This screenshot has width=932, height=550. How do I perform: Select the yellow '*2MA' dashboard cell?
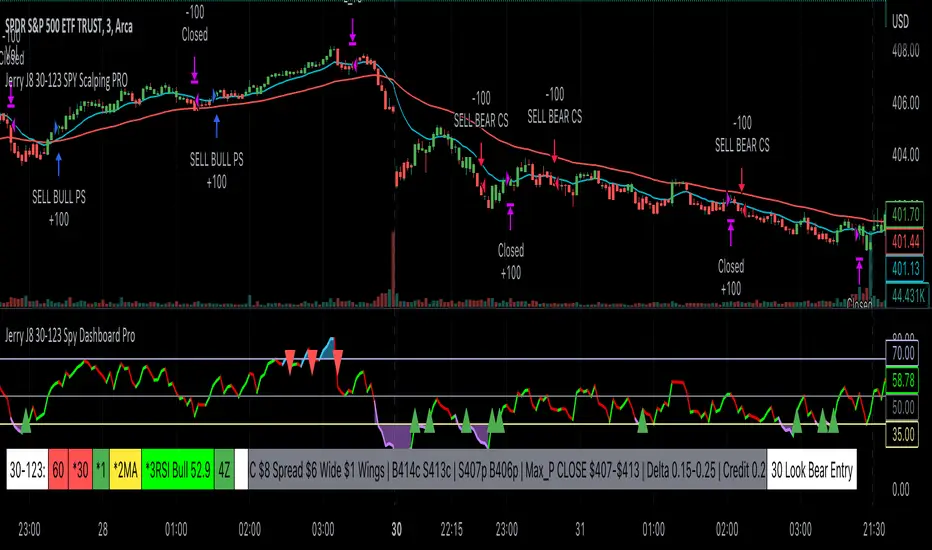coord(125,470)
